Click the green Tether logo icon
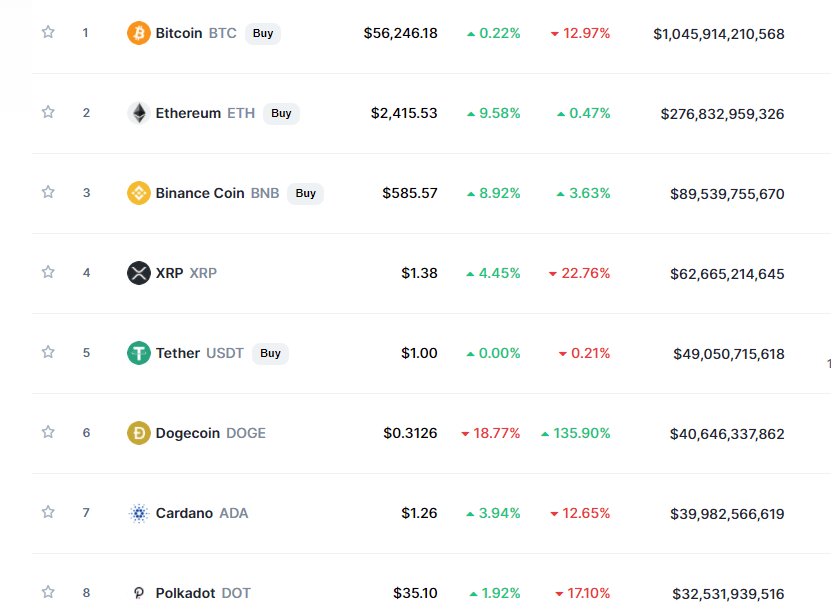The height and width of the screenshot is (611, 831). tap(139, 353)
